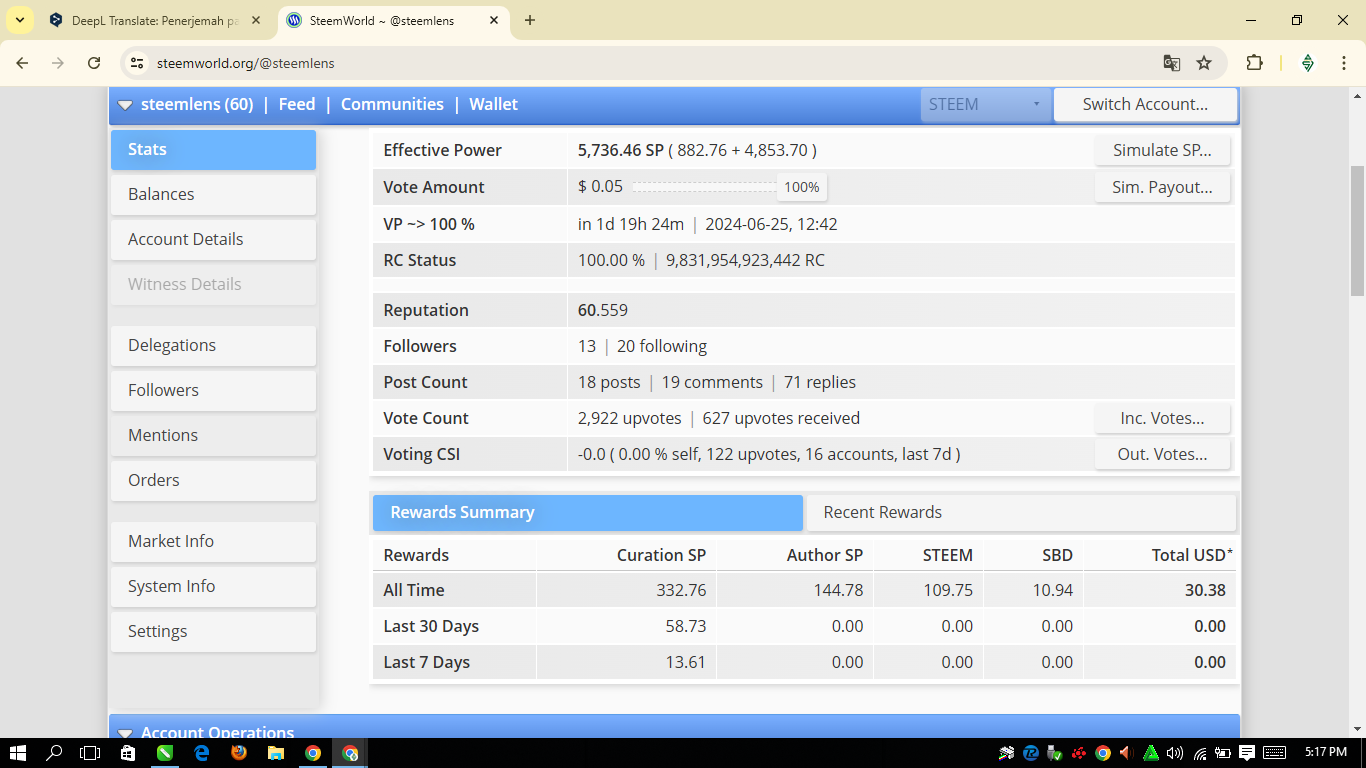Open the browser tab search dropdown
Image resolution: width=1366 pixels, height=768 pixels.
(20, 20)
